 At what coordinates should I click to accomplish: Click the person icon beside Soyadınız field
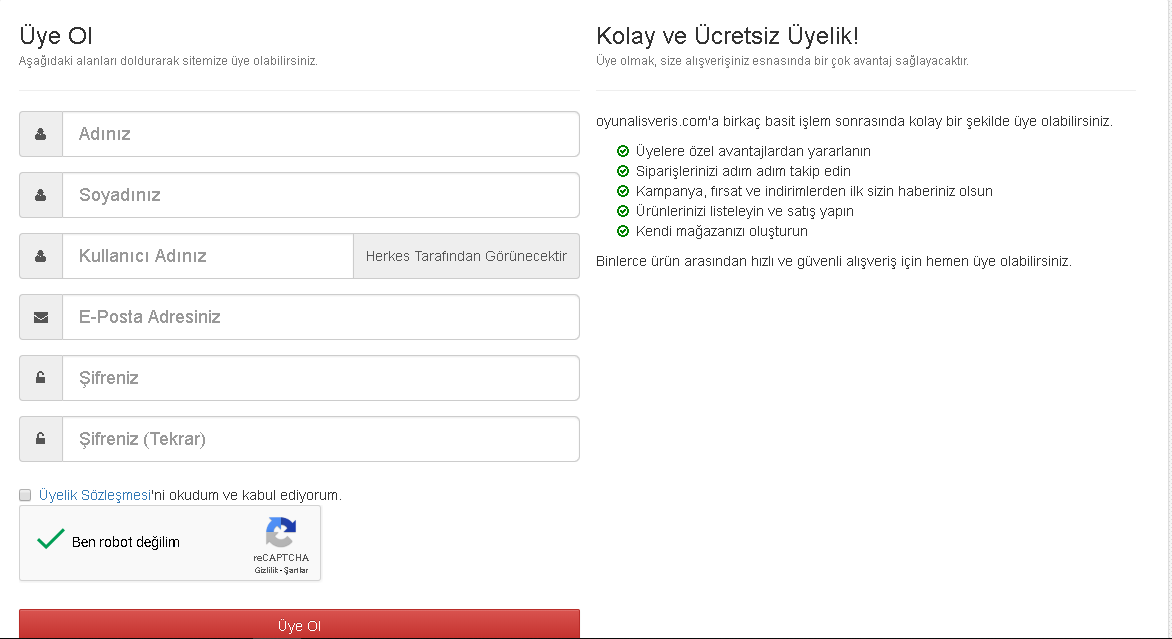tap(41, 195)
